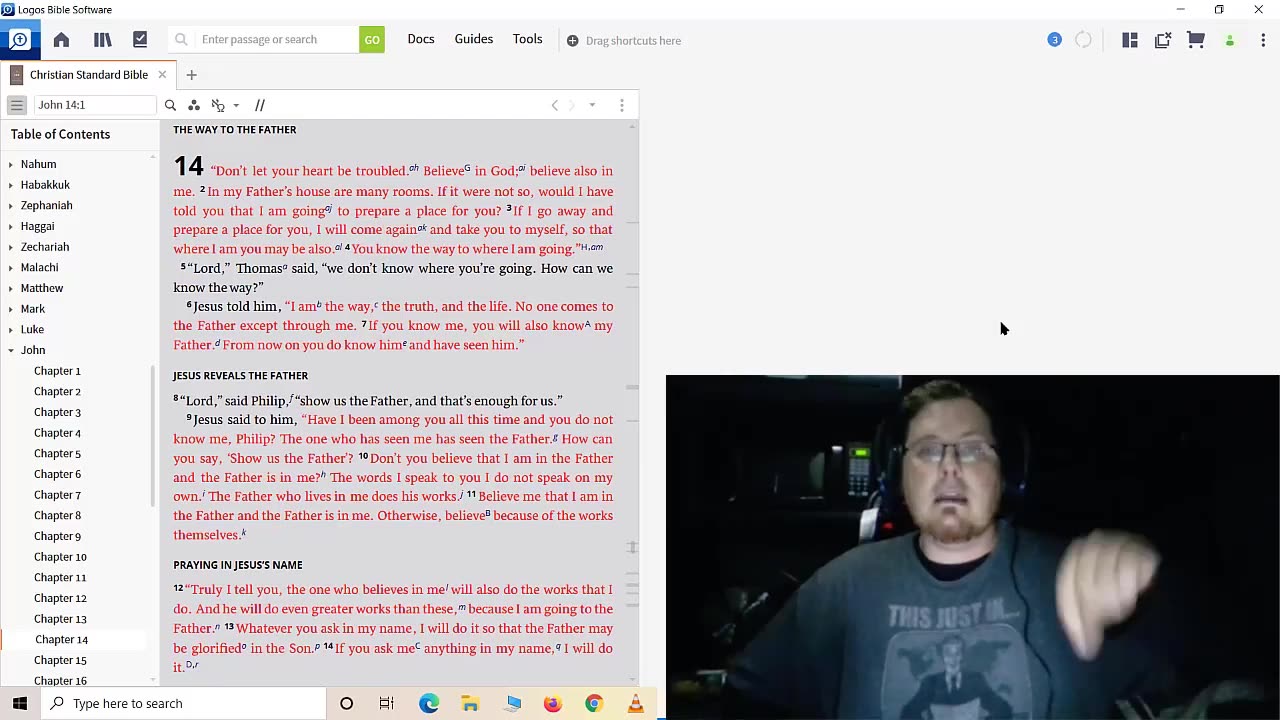The image size is (1280, 720).
Task: Open interlinear options dropdown arrow
Action: (x=236, y=105)
